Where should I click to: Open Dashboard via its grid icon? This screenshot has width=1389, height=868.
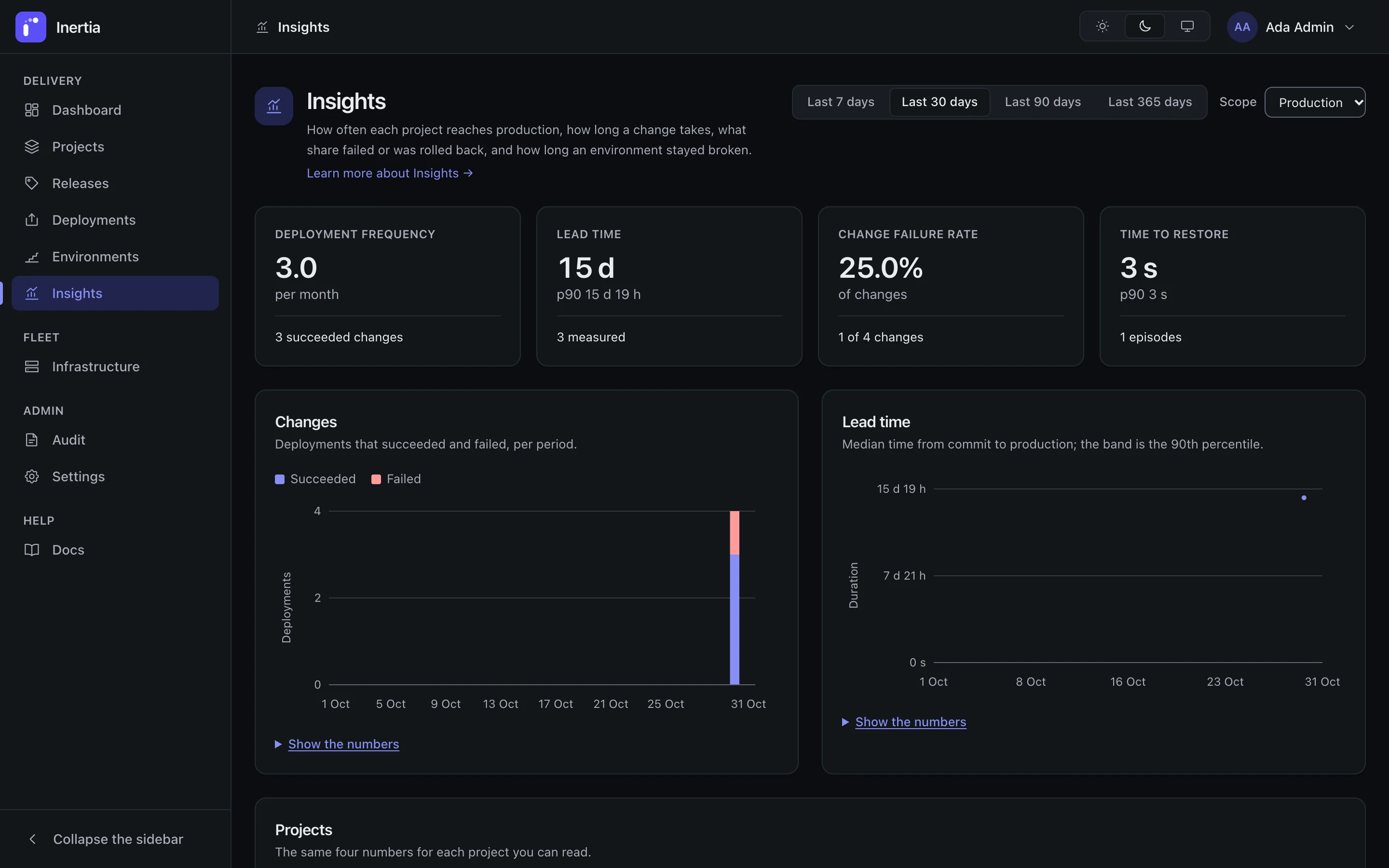click(x=31, y=109)
